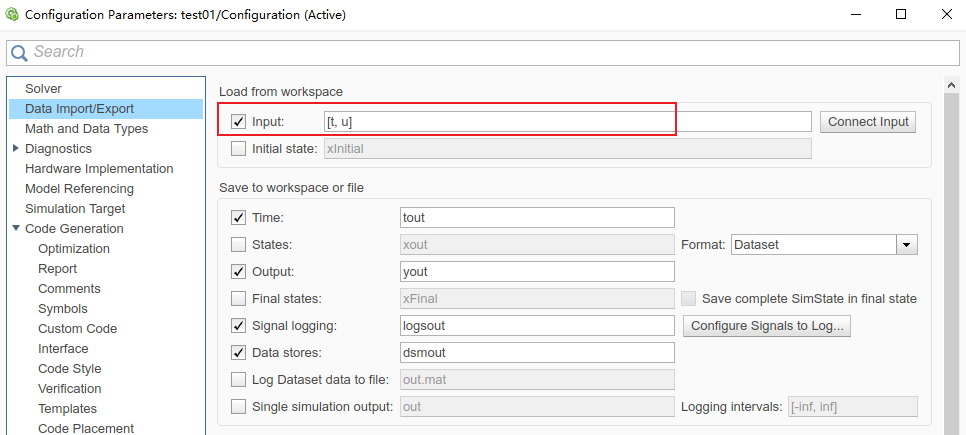Uncheck the Output checkbox
This screenshot has height=435, width=966.
[238, 272]
